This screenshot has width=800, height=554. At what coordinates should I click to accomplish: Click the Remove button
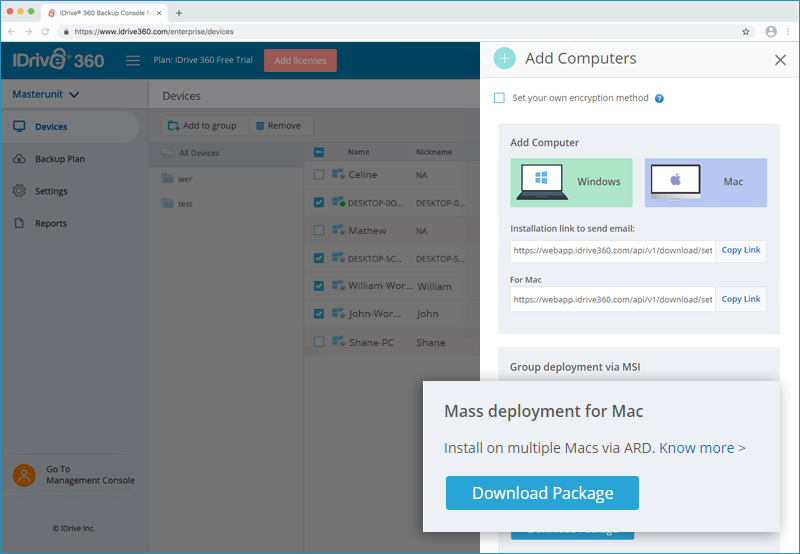pyautogui.click(x=281, y=125)
